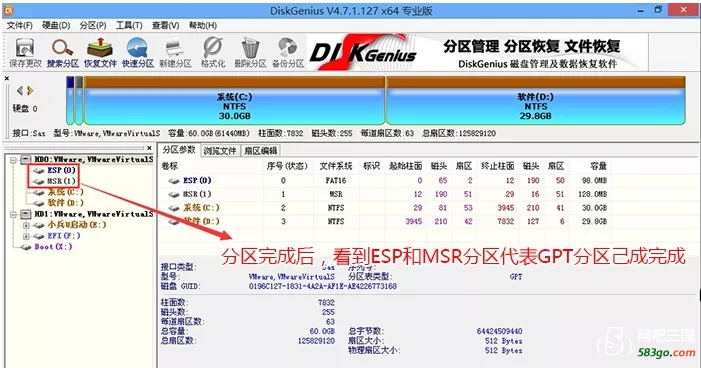The width and height of the screenshot is (701, 368).
Task: Expand the EFI(F:) tree node
Action: point(26,236)
